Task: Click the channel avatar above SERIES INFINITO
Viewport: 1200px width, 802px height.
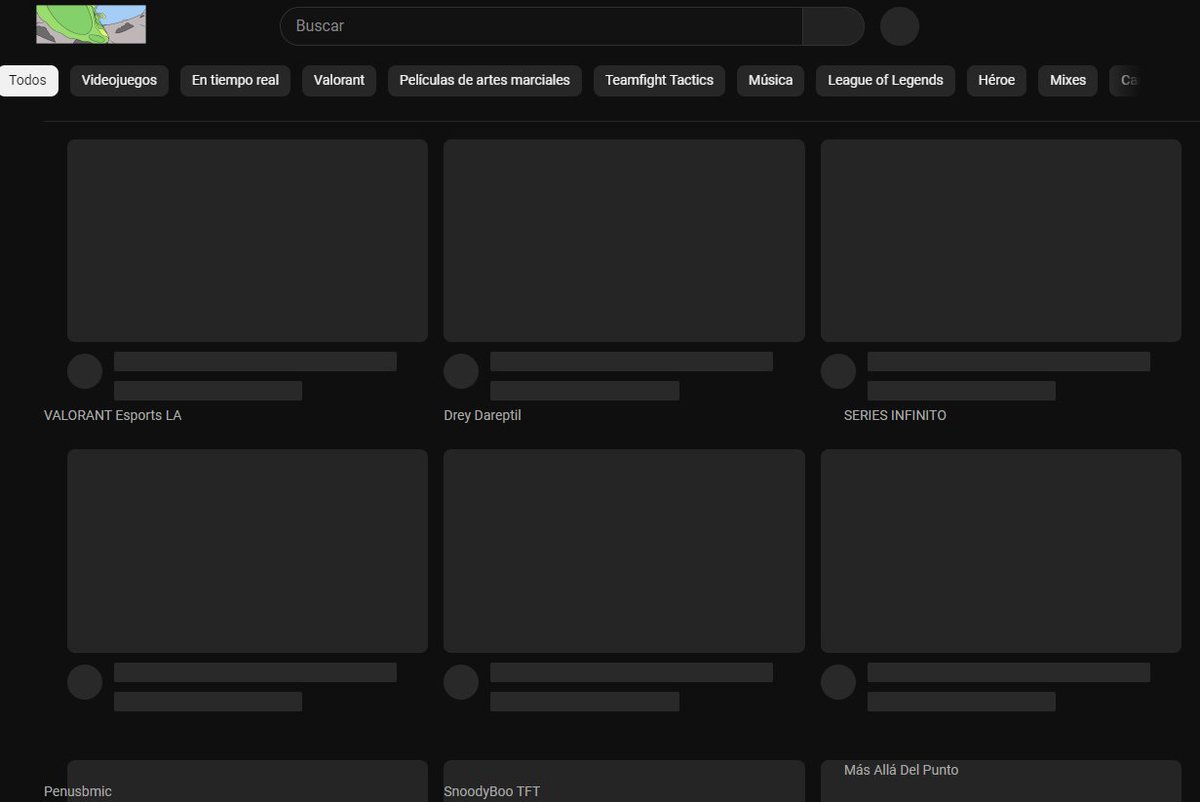Action: 838,372
